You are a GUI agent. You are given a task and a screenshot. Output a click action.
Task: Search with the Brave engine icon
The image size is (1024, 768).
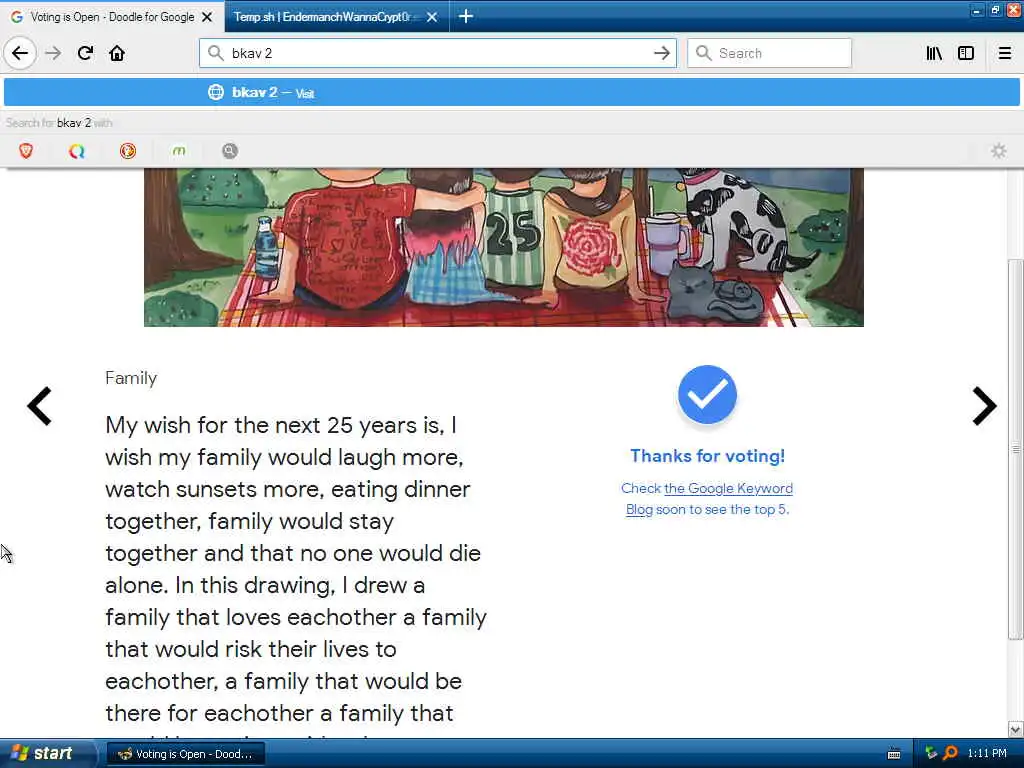(26, 151)
